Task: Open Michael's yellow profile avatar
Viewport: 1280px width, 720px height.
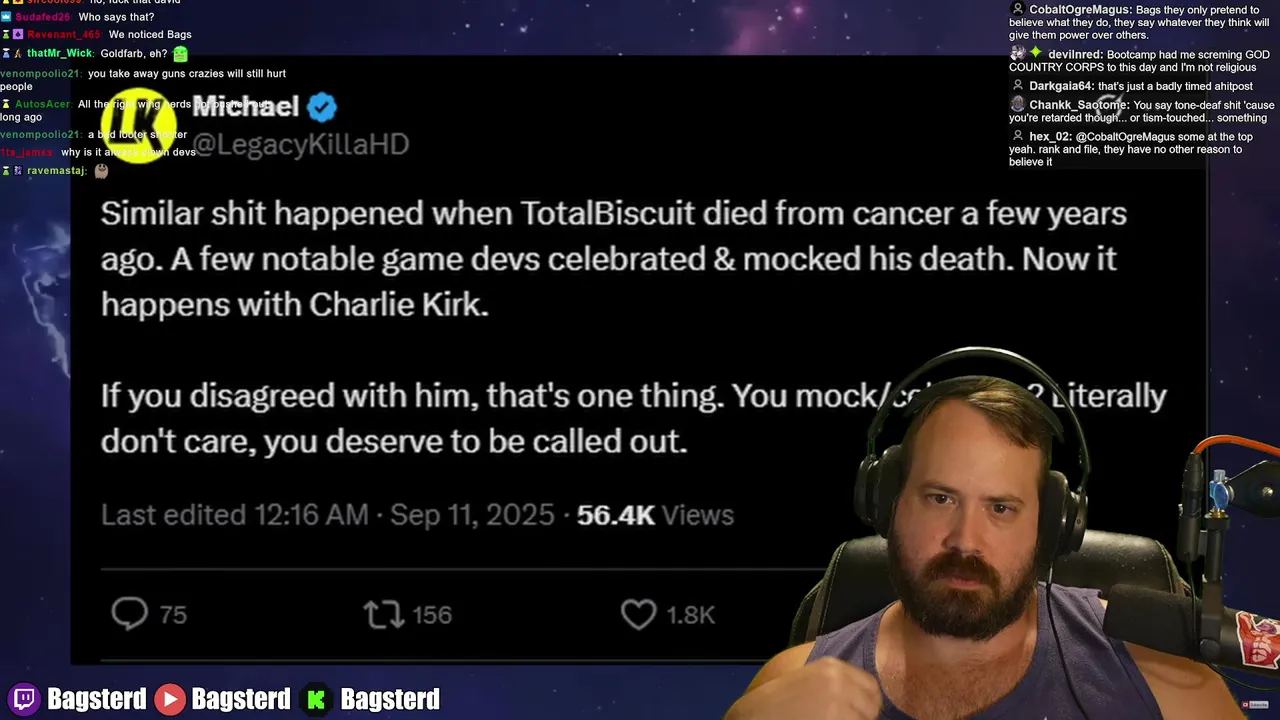Action: (x=138, y=124)
